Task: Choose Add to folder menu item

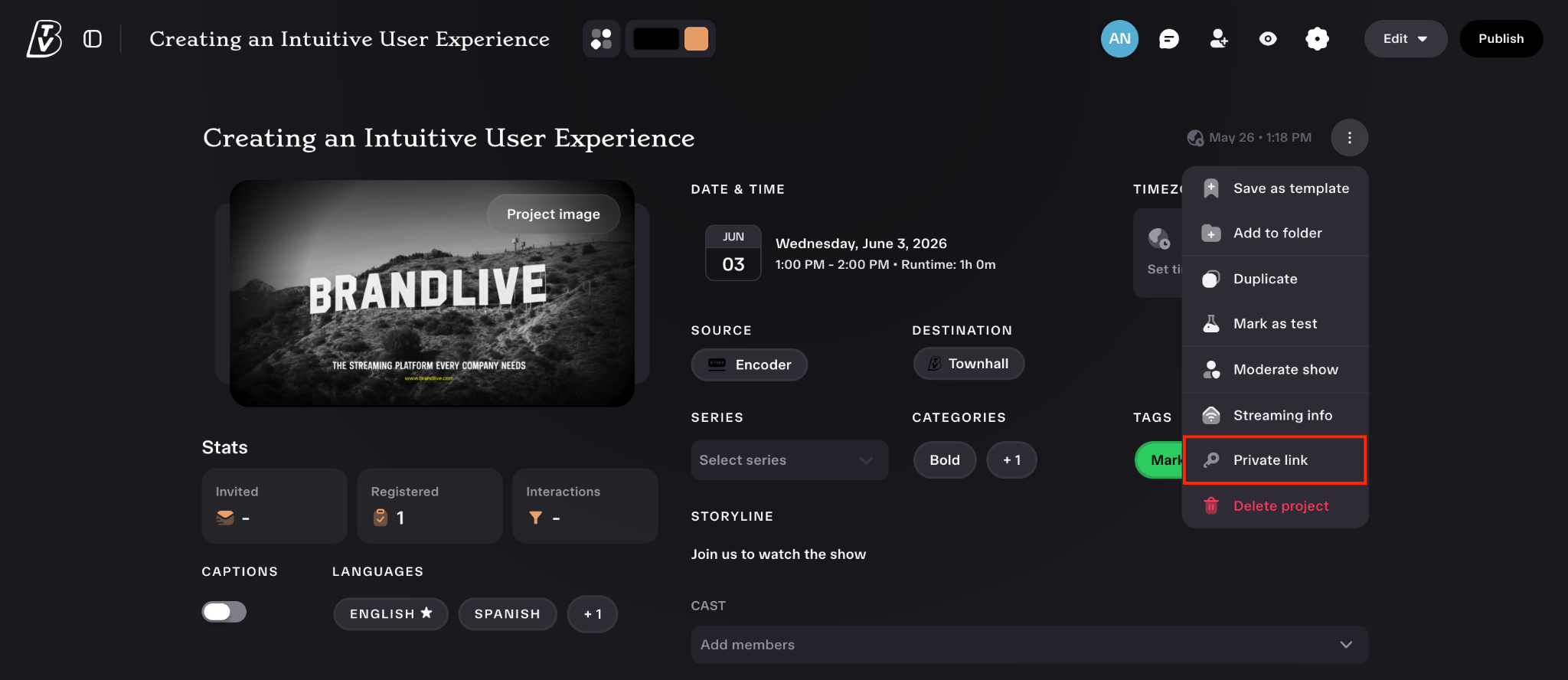Action: [1276, 233]
